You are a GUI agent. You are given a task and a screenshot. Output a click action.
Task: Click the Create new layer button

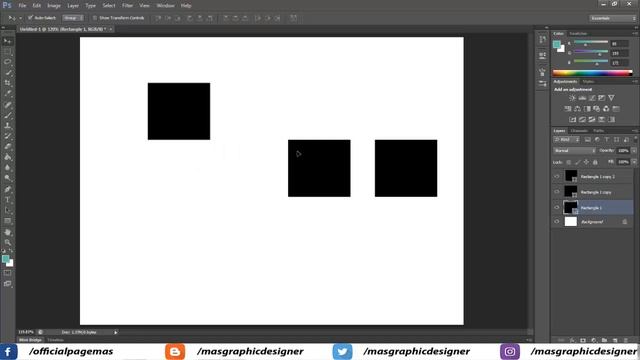pos(615,340)
